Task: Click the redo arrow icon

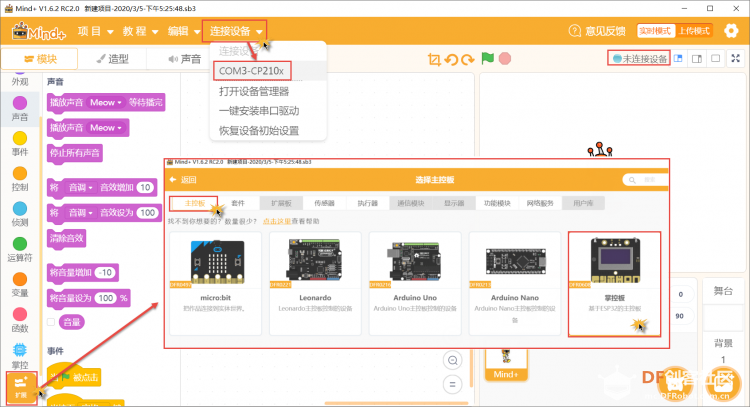Action: click(x=468, y=59)
